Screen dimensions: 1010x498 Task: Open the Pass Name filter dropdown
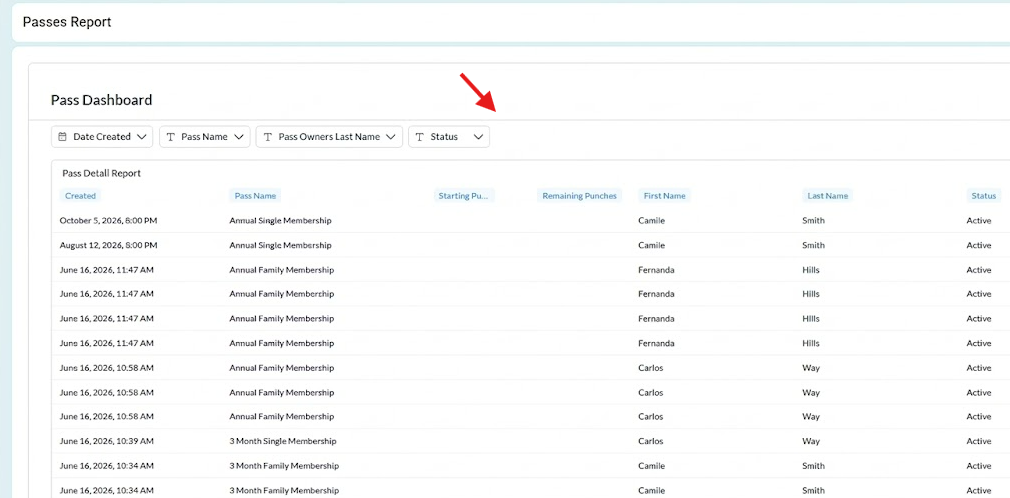205,137
